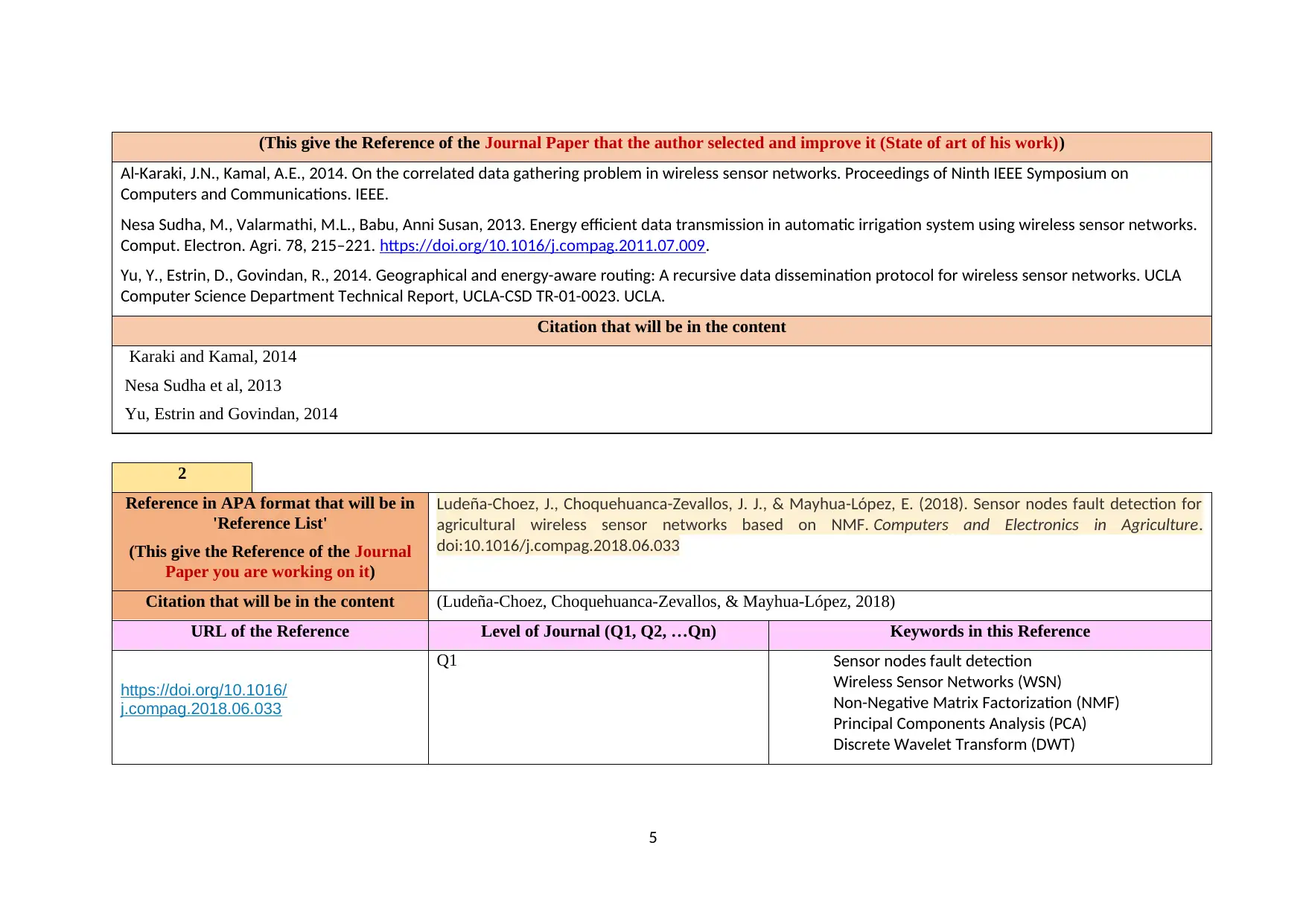Click 'Non-Negative Matrix Factorization (NMF)' keyword

976,703
